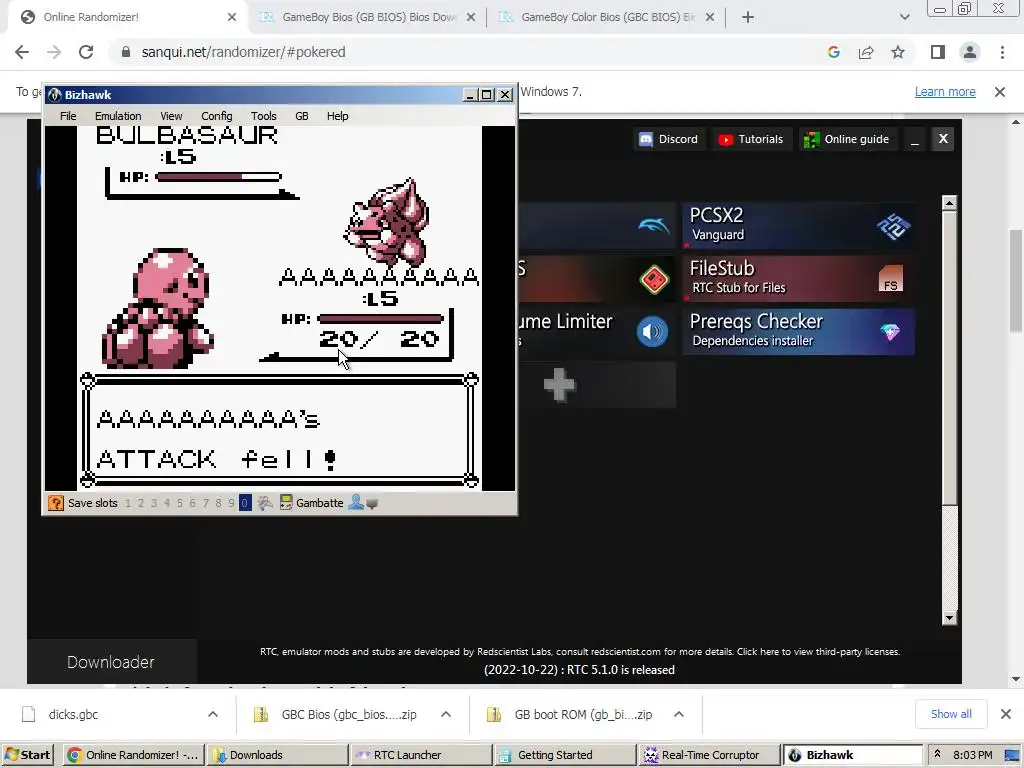
Task: Open the Online guide button
Action: pos(846,139)
